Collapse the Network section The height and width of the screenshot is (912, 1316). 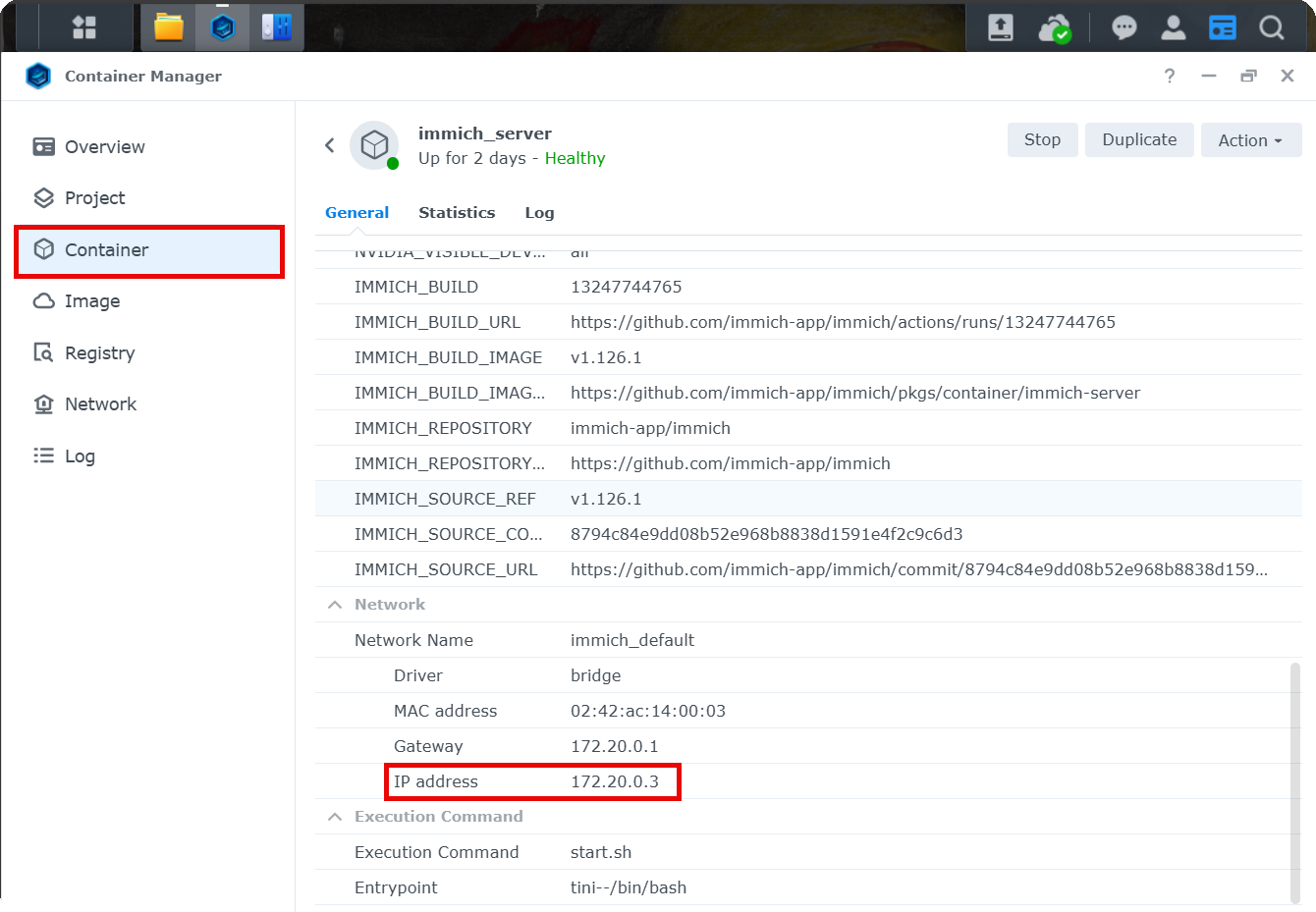click(335, 605)
